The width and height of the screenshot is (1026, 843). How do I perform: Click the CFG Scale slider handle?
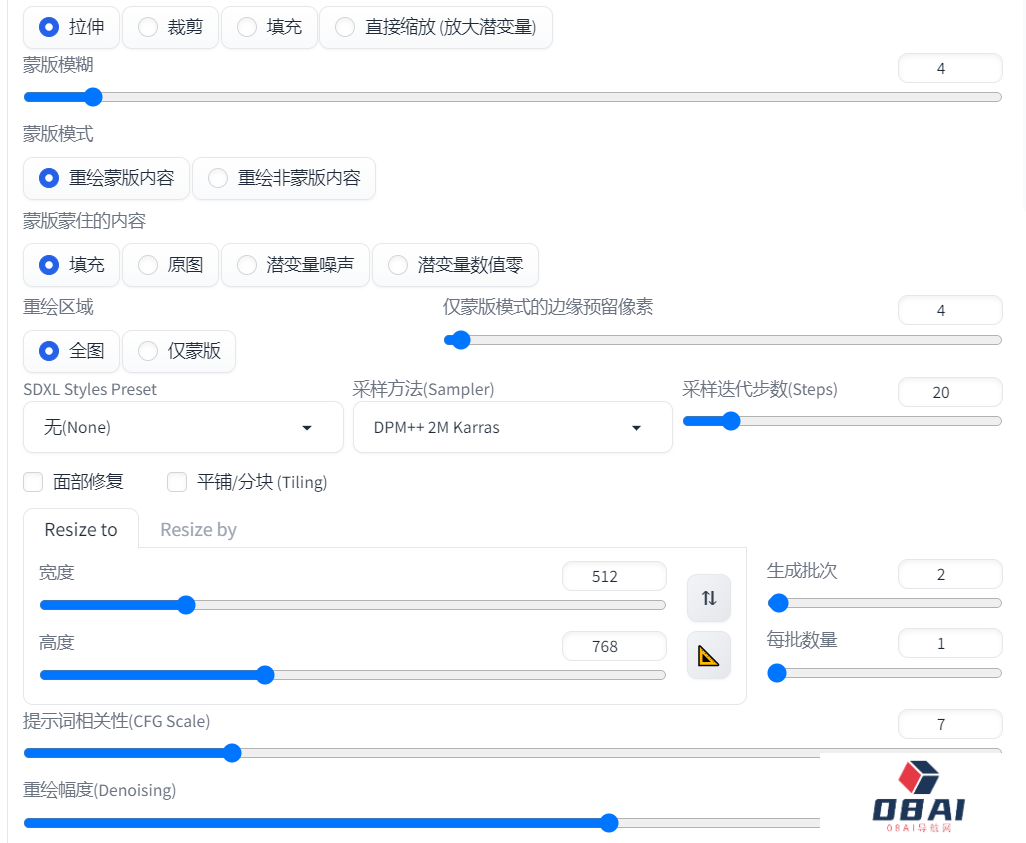point(232,753)
